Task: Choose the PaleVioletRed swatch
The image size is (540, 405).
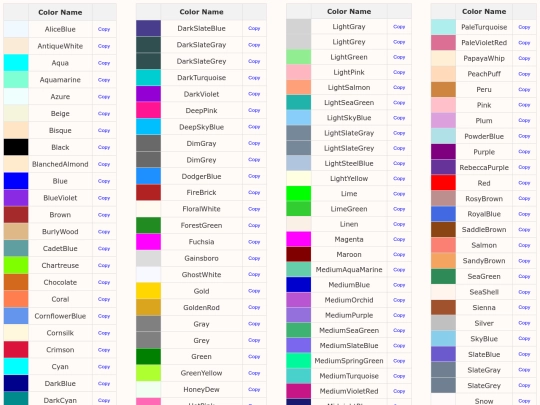Action: 443,43
